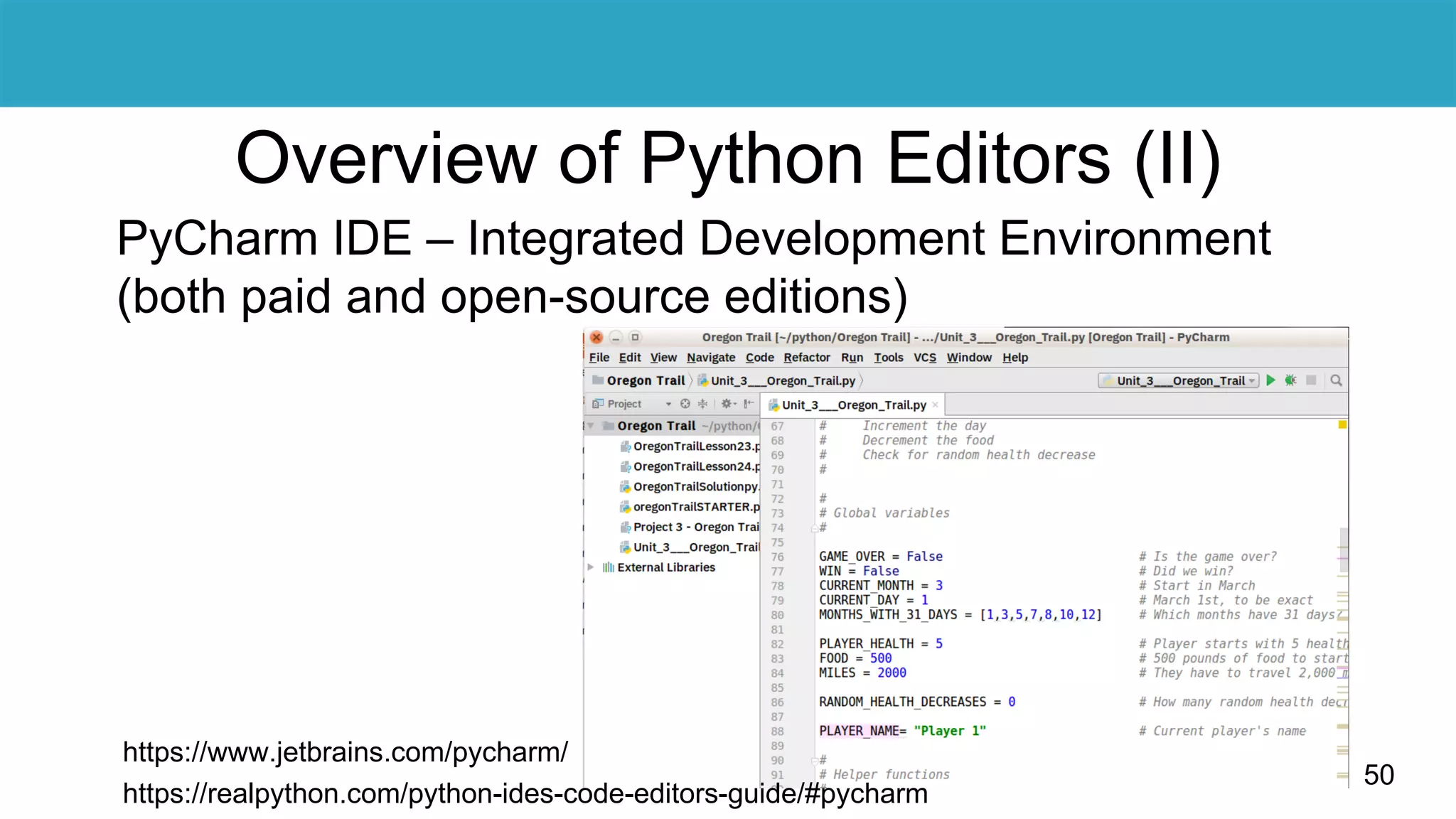Image resolution: width=1456 pixels, height=819 pixels.
Task: Click the scroll-from-source target icon
Action: (x=685, y=404)
